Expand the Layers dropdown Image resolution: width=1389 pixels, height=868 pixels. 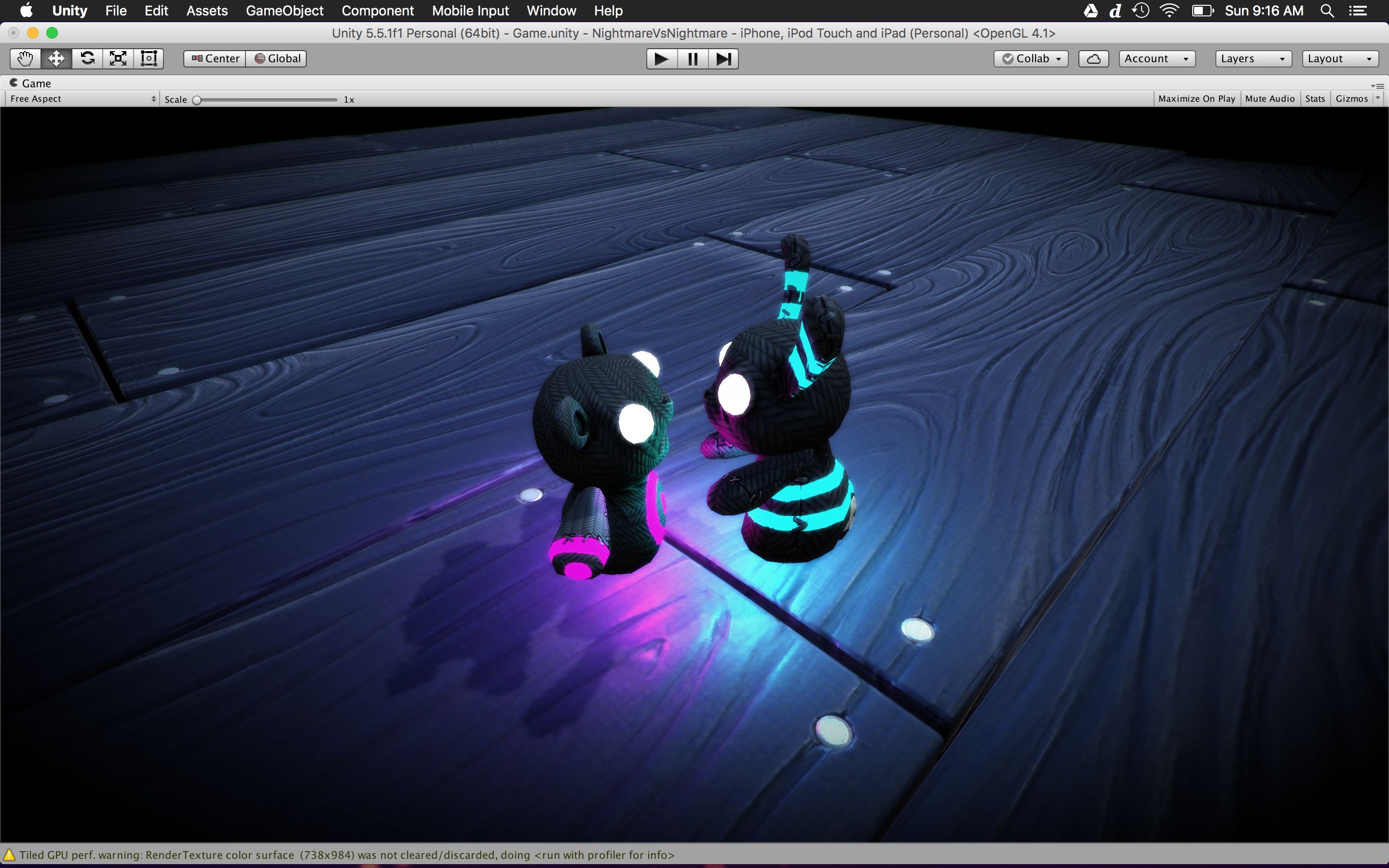pyautogui.click(x=1253, y=58)
